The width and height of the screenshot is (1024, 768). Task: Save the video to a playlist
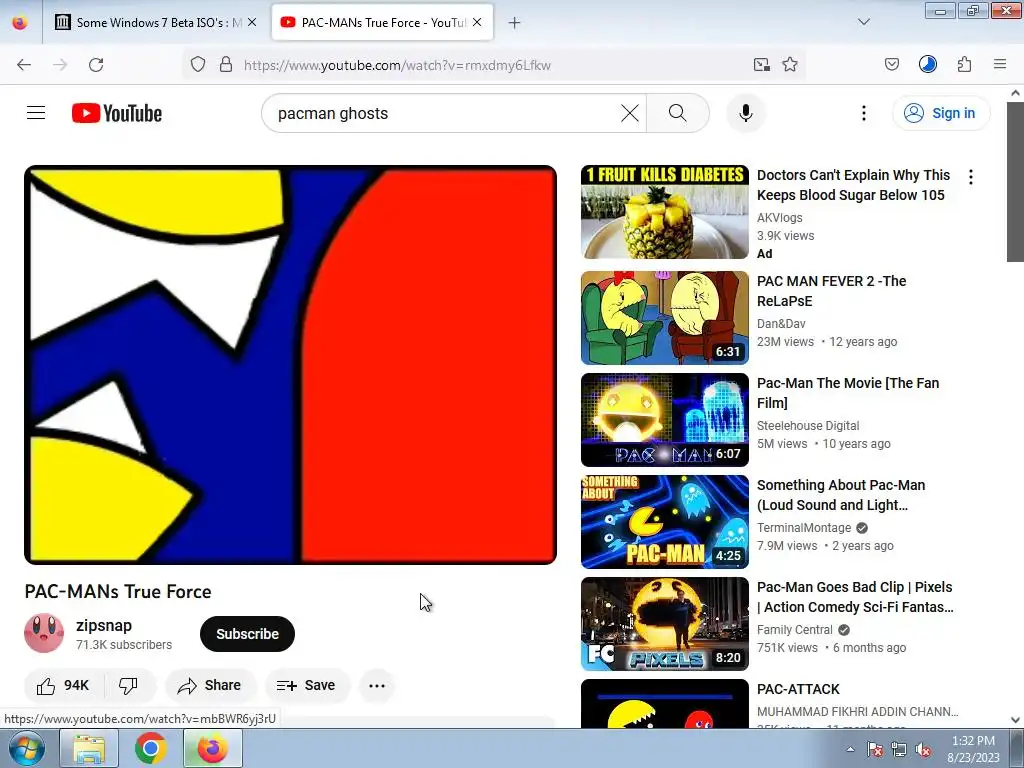[306, 685]
